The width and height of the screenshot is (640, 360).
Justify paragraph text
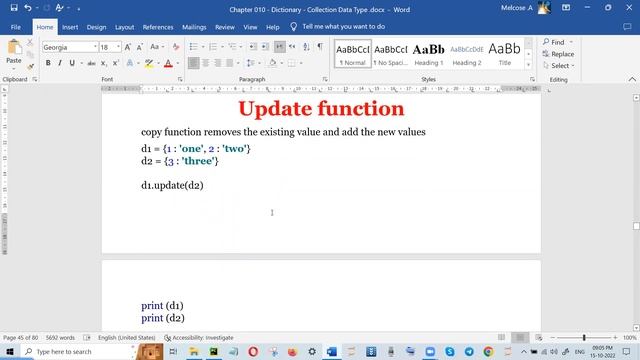(230, 63)
